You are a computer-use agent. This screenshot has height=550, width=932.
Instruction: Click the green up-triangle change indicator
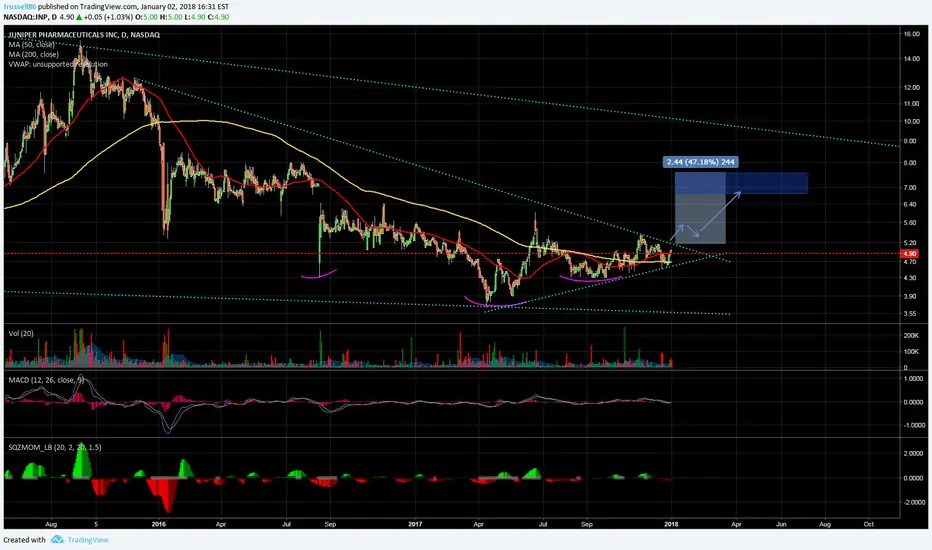pyautogui.click(x=79, y=17)
